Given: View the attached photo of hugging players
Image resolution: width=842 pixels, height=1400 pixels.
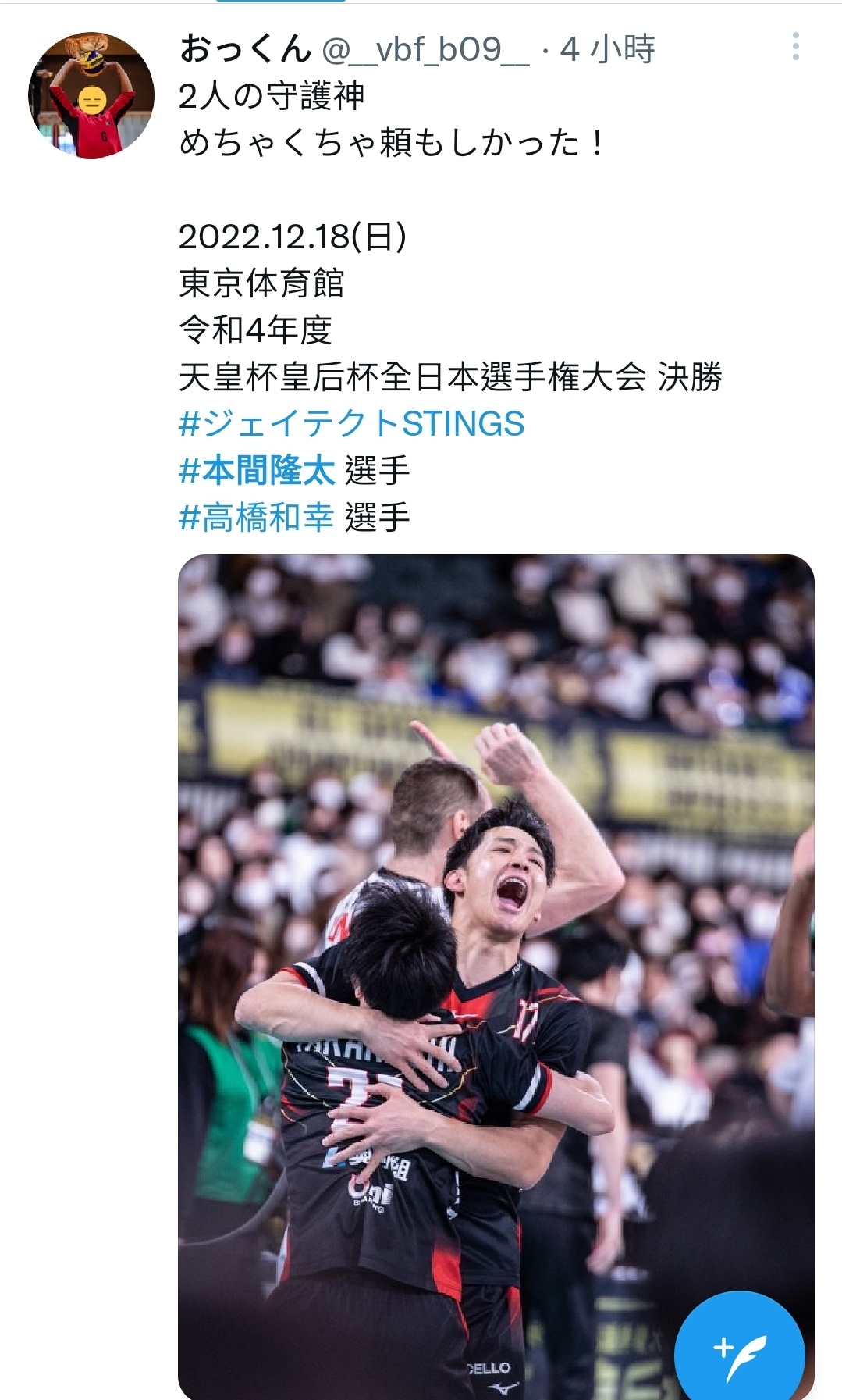Looking at the screenshot, I should coord(496,977).
